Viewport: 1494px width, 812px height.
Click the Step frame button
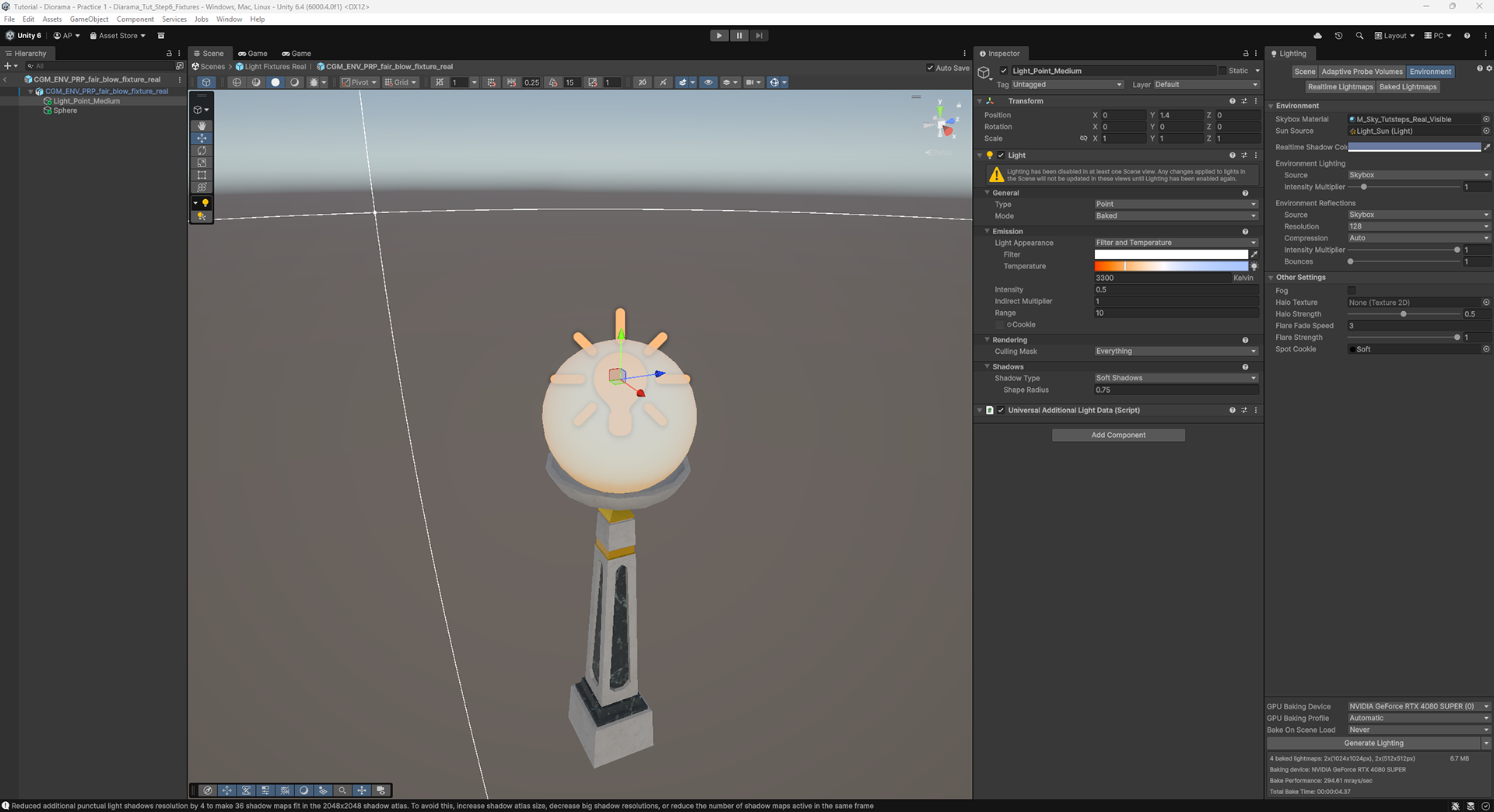tap(759, 36)
